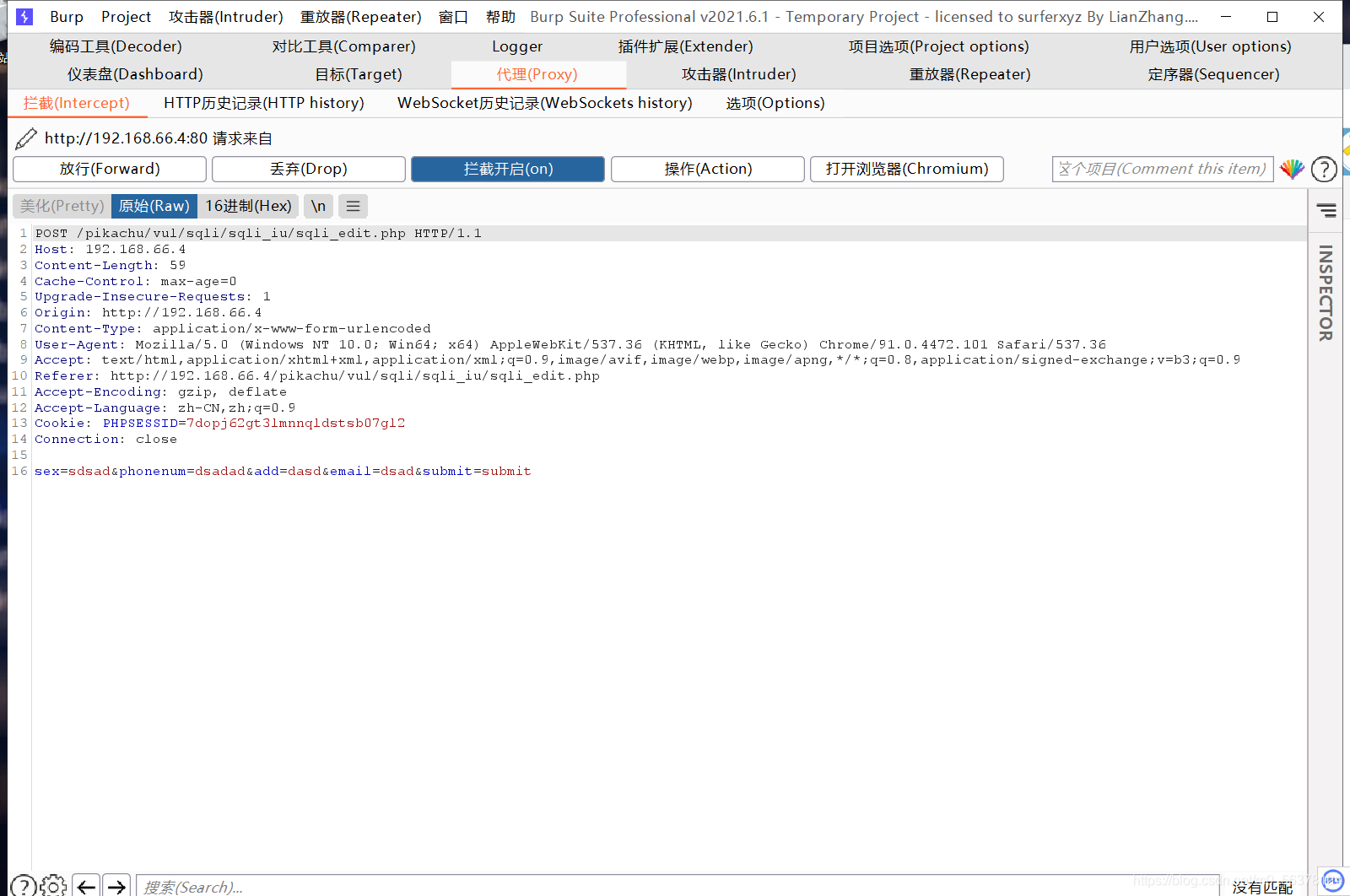Screen dimensions: 1350x896
Task: Open the Action dropdown button
Action: click(708, 169)
